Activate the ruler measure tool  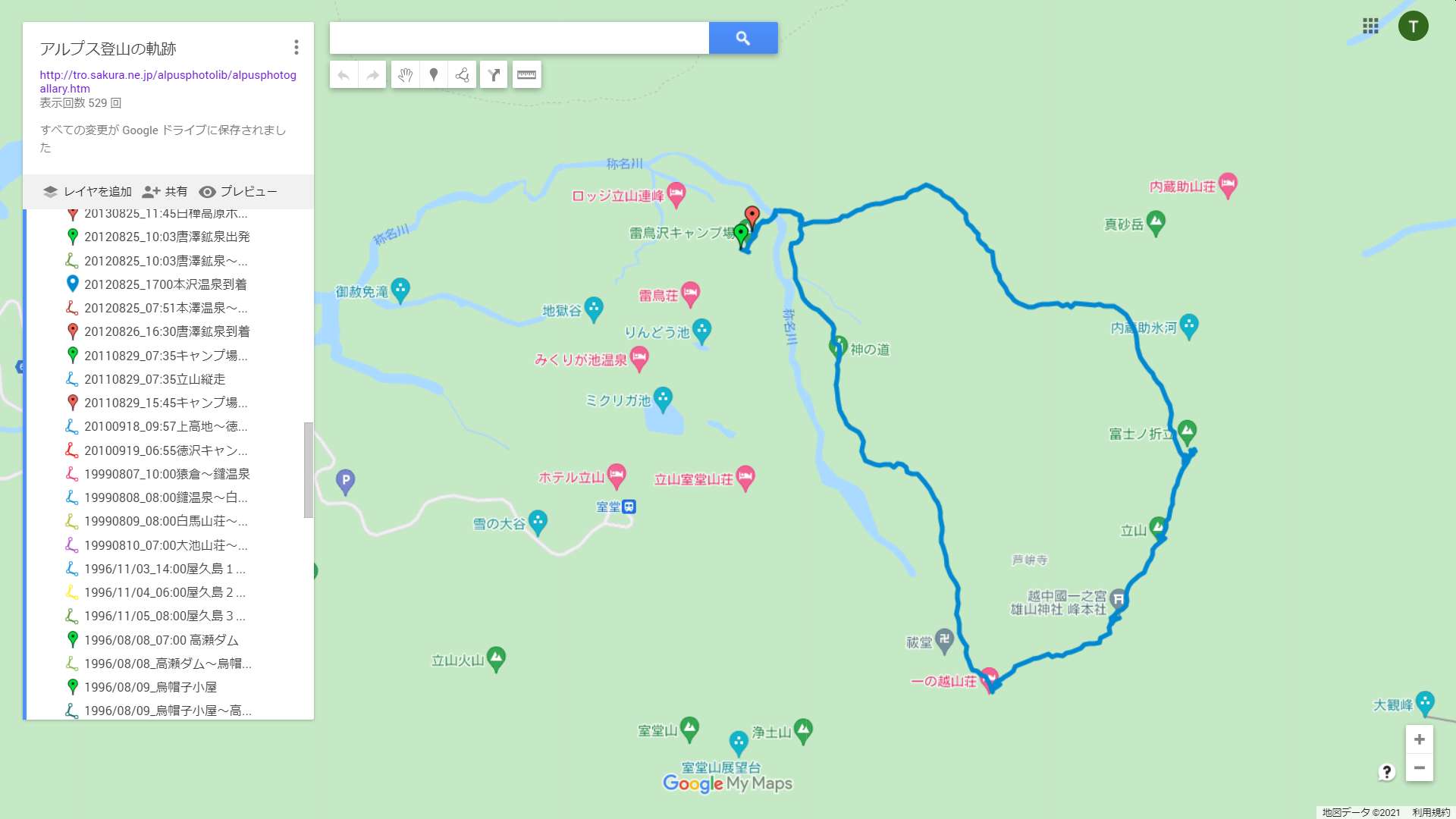[x=526, y=75]
